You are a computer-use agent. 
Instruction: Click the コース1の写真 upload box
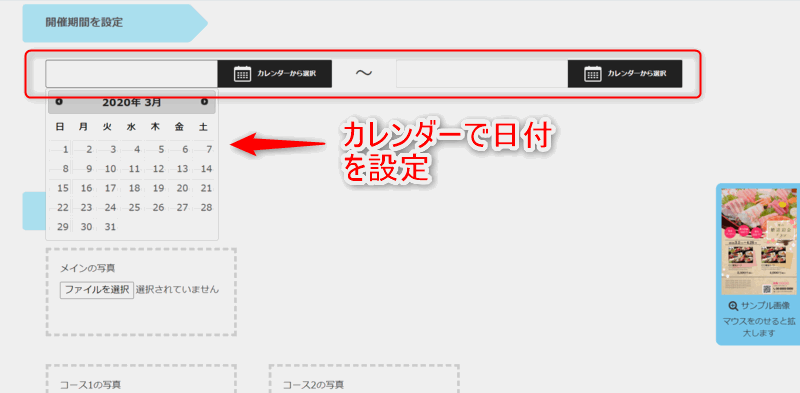coord(141,379)
